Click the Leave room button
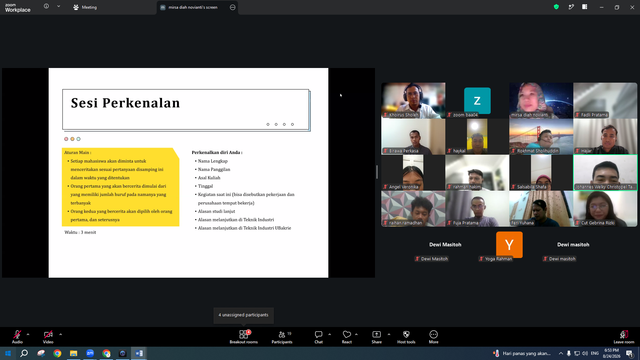The height and width of the screenshot is (360, 640). 624,337
